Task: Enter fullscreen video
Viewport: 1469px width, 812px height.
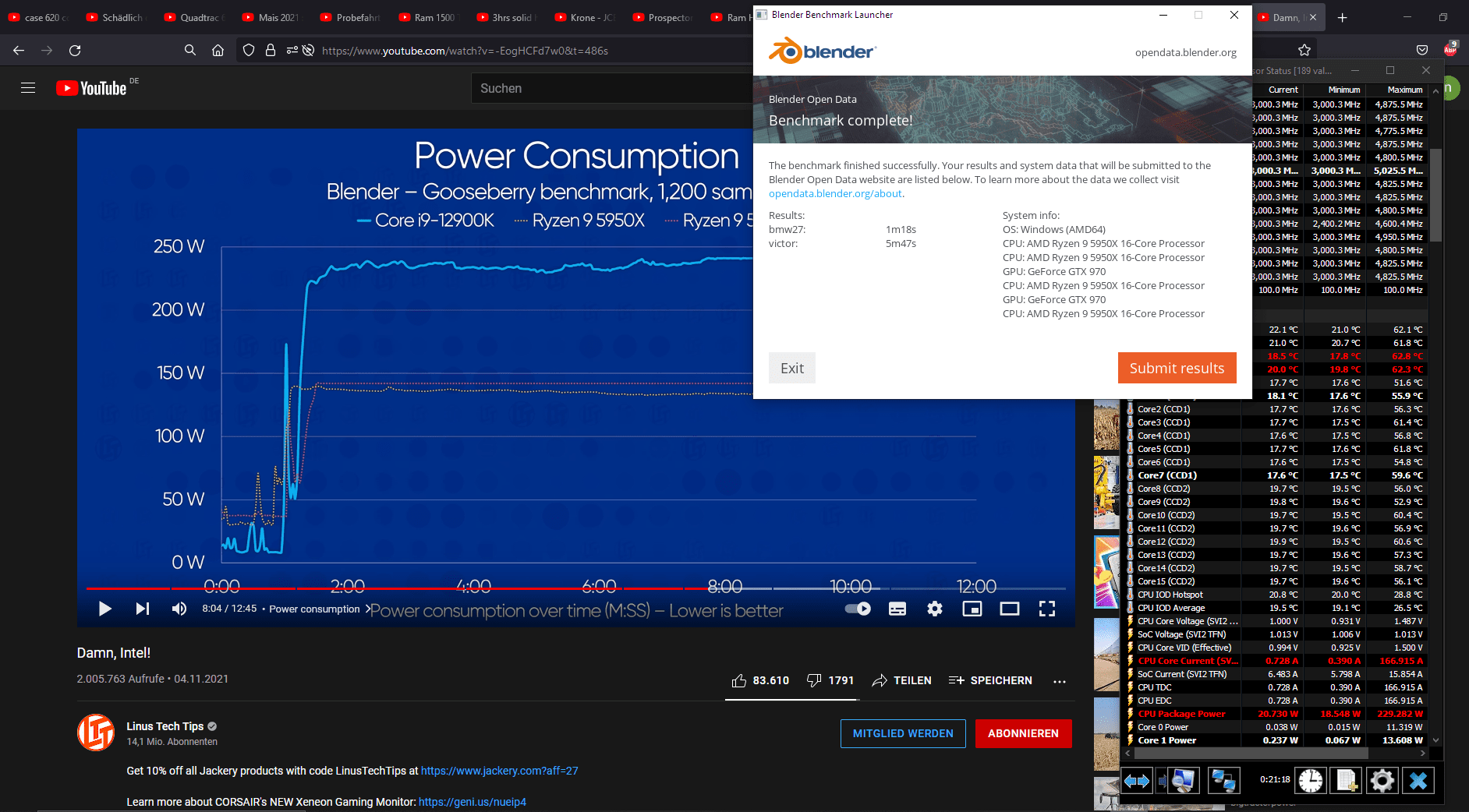Action: point(1047,609)
